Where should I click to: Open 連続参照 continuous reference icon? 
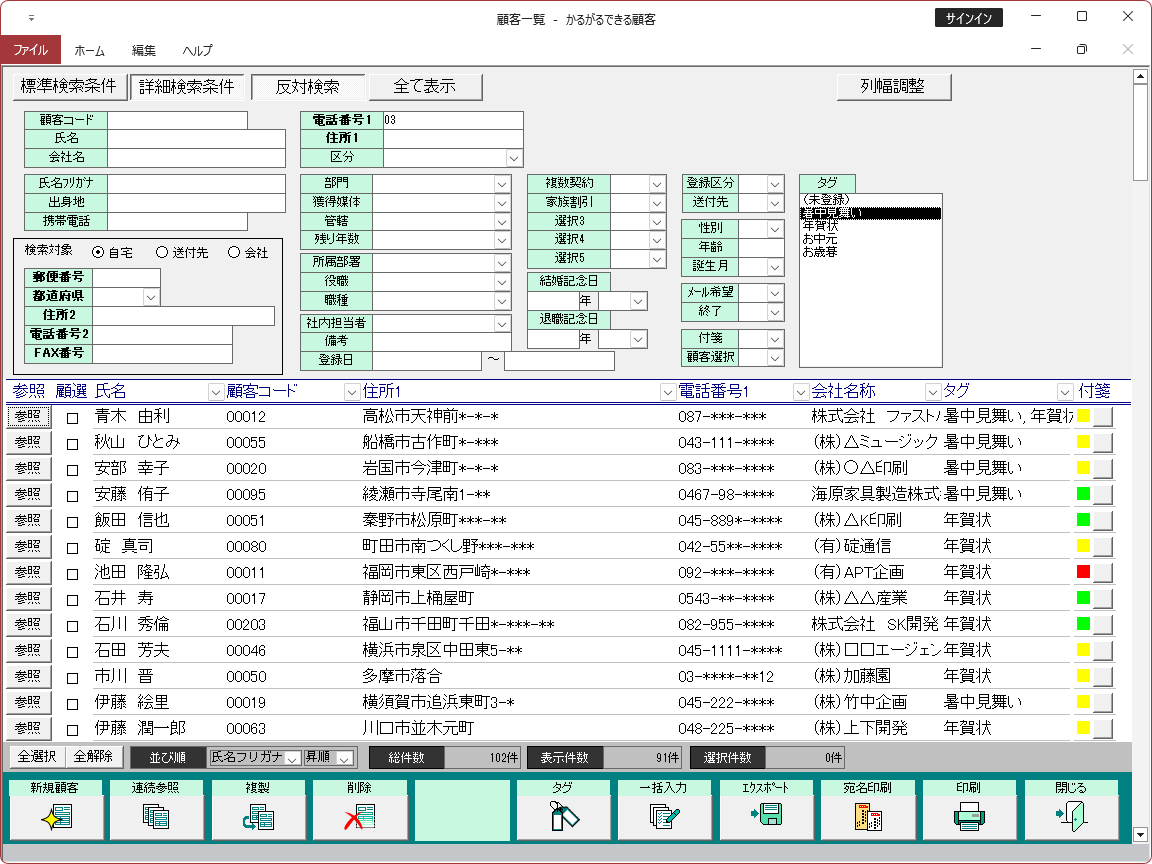pos(156,817)
